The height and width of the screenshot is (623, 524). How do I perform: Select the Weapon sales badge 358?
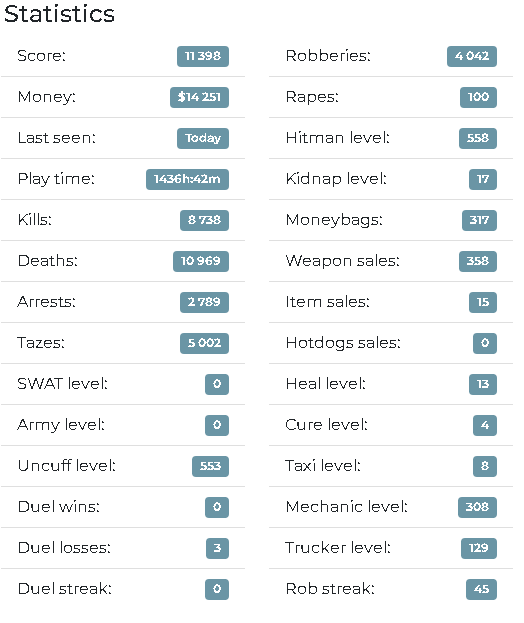point(478,261)
